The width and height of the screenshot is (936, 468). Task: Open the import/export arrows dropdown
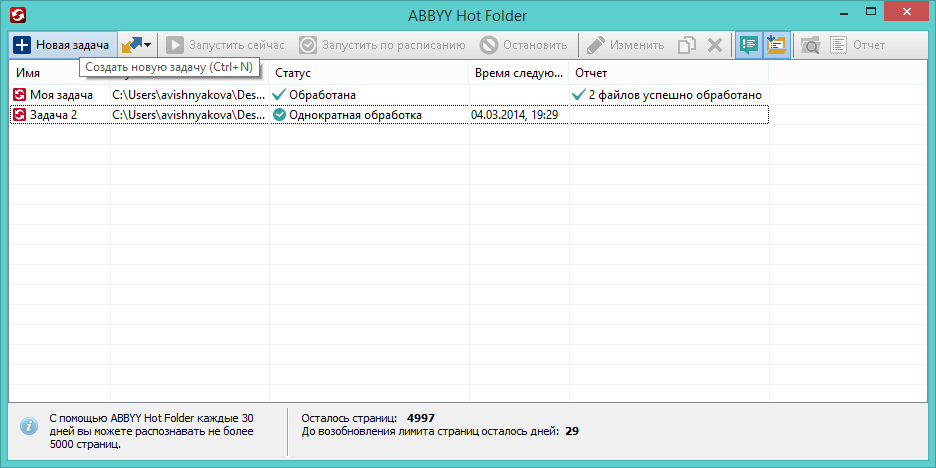click(136, 45)
